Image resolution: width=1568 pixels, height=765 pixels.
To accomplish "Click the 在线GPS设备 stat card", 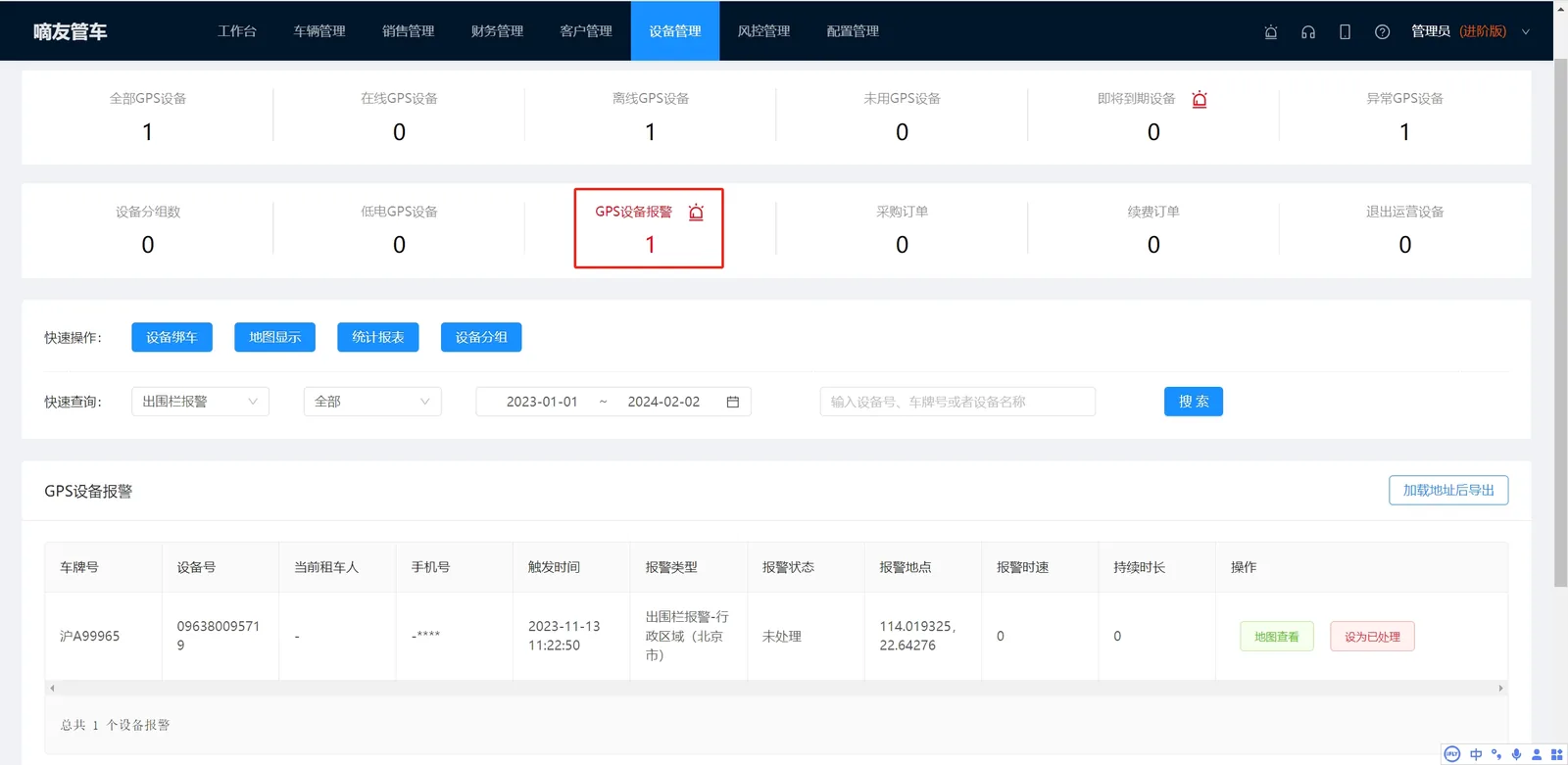I will pos(399,117).
